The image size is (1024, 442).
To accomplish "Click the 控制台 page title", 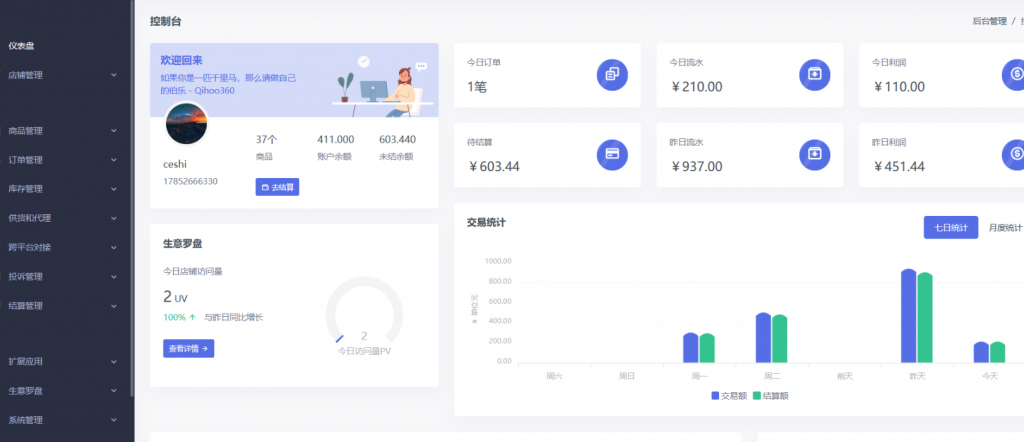I will coord(165,22).
